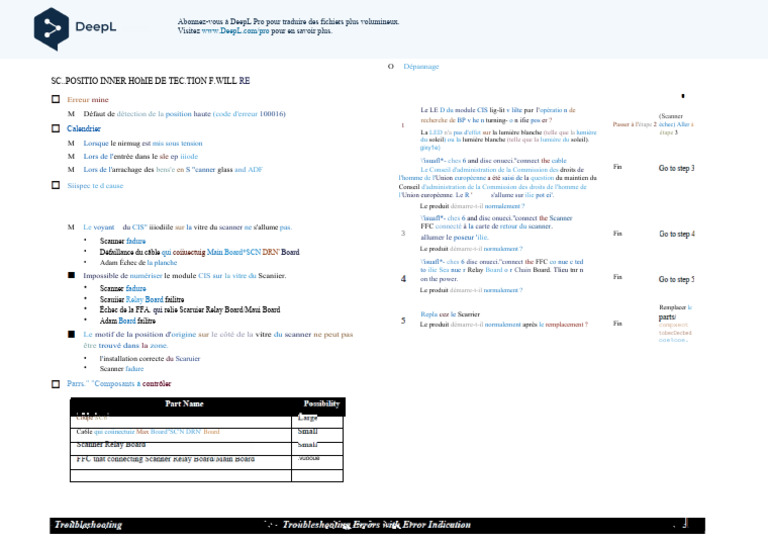Tick the square box beside Composants à contrôler

56,384
